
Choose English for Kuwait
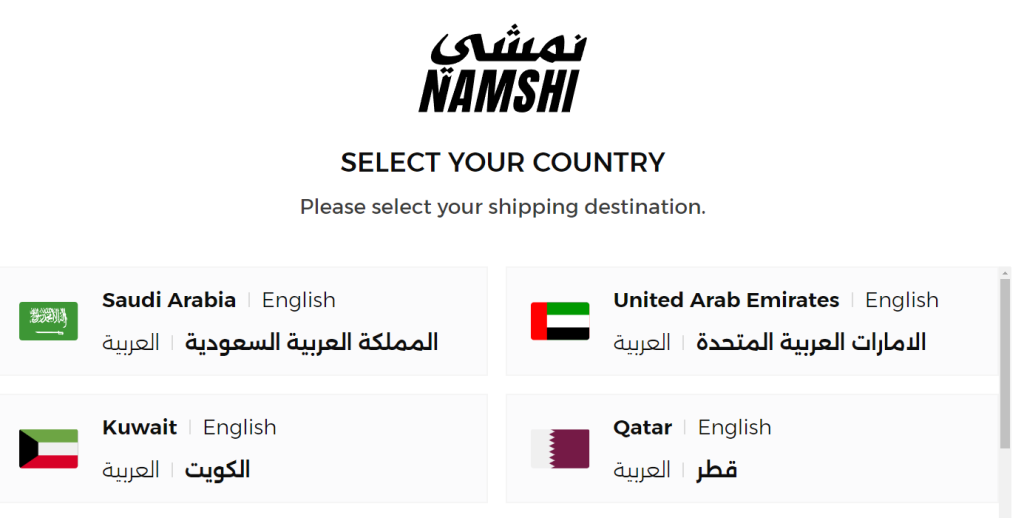click(x=239, y=427)
